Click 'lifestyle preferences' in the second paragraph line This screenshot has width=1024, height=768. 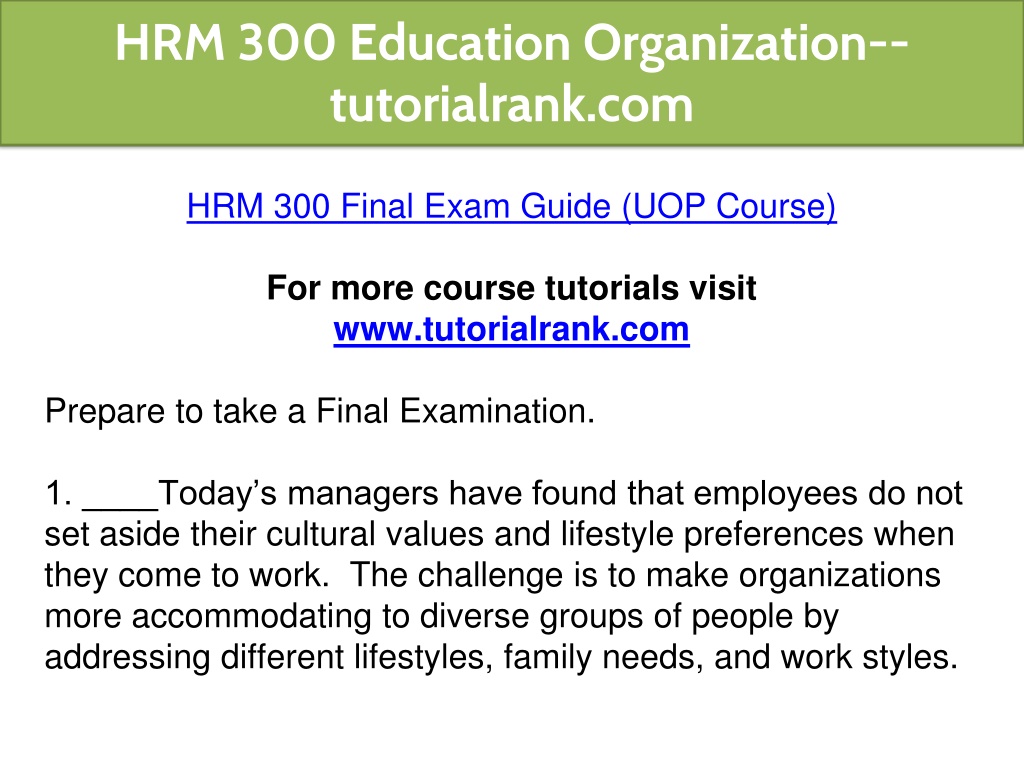(712, 534)
